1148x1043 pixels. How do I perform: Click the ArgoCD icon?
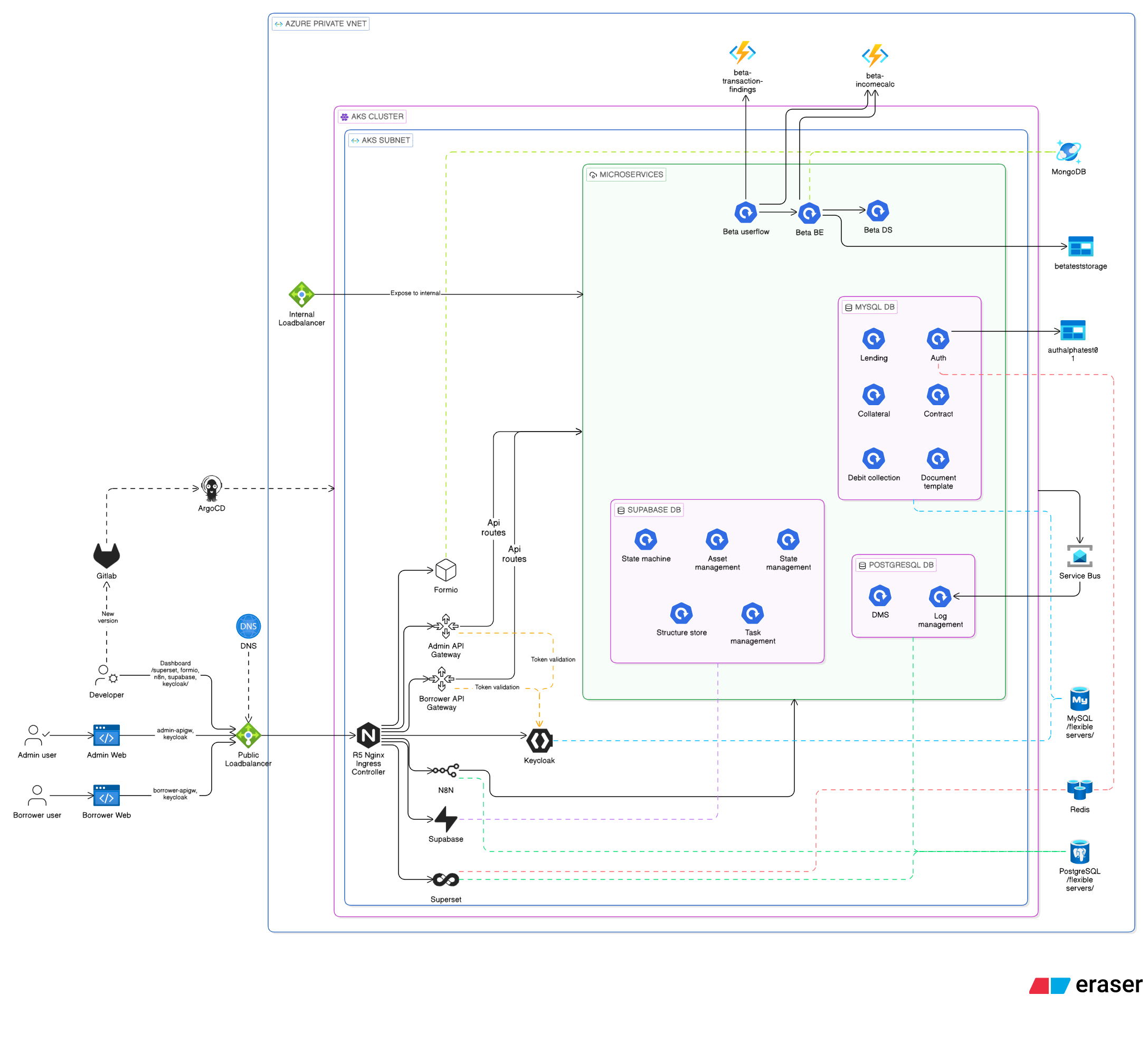tap(211, 489)
